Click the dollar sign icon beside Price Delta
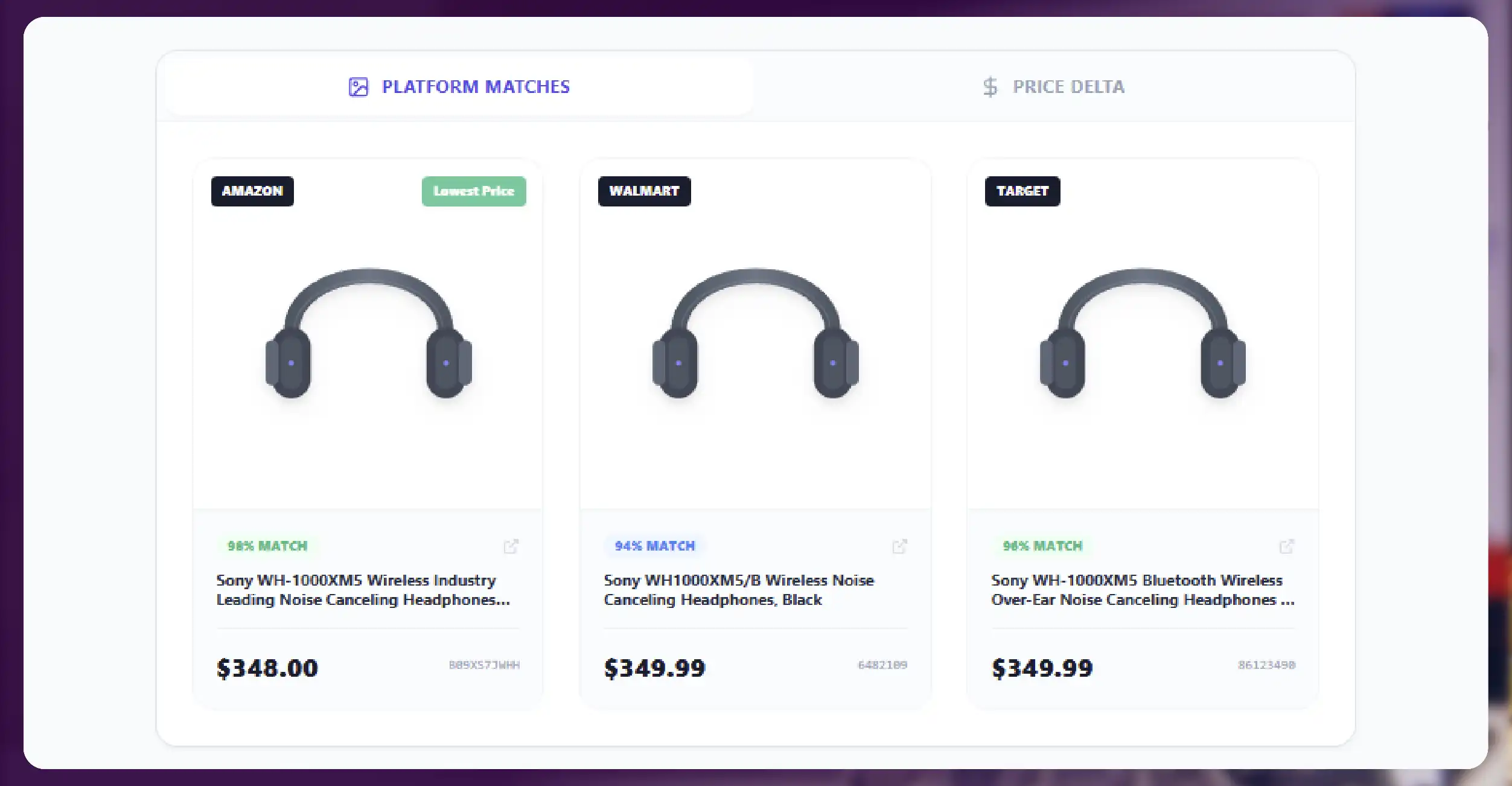This screenshot has width=1512, height=786. coord(990,87)
